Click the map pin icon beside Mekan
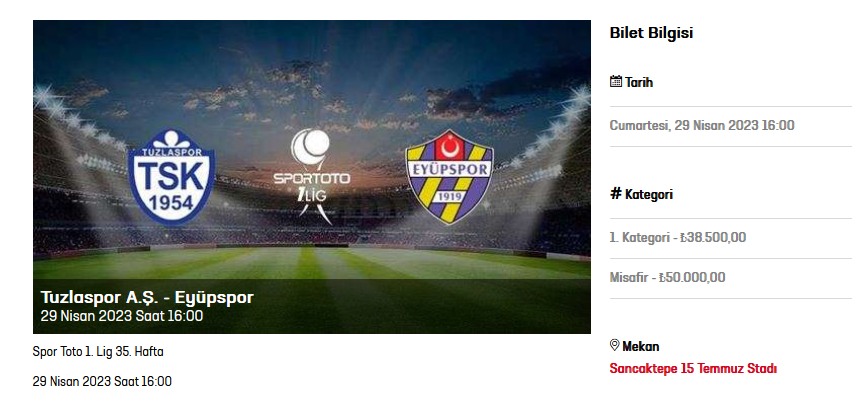The height and width of the screenshot is (402, 863). [615, 345]
